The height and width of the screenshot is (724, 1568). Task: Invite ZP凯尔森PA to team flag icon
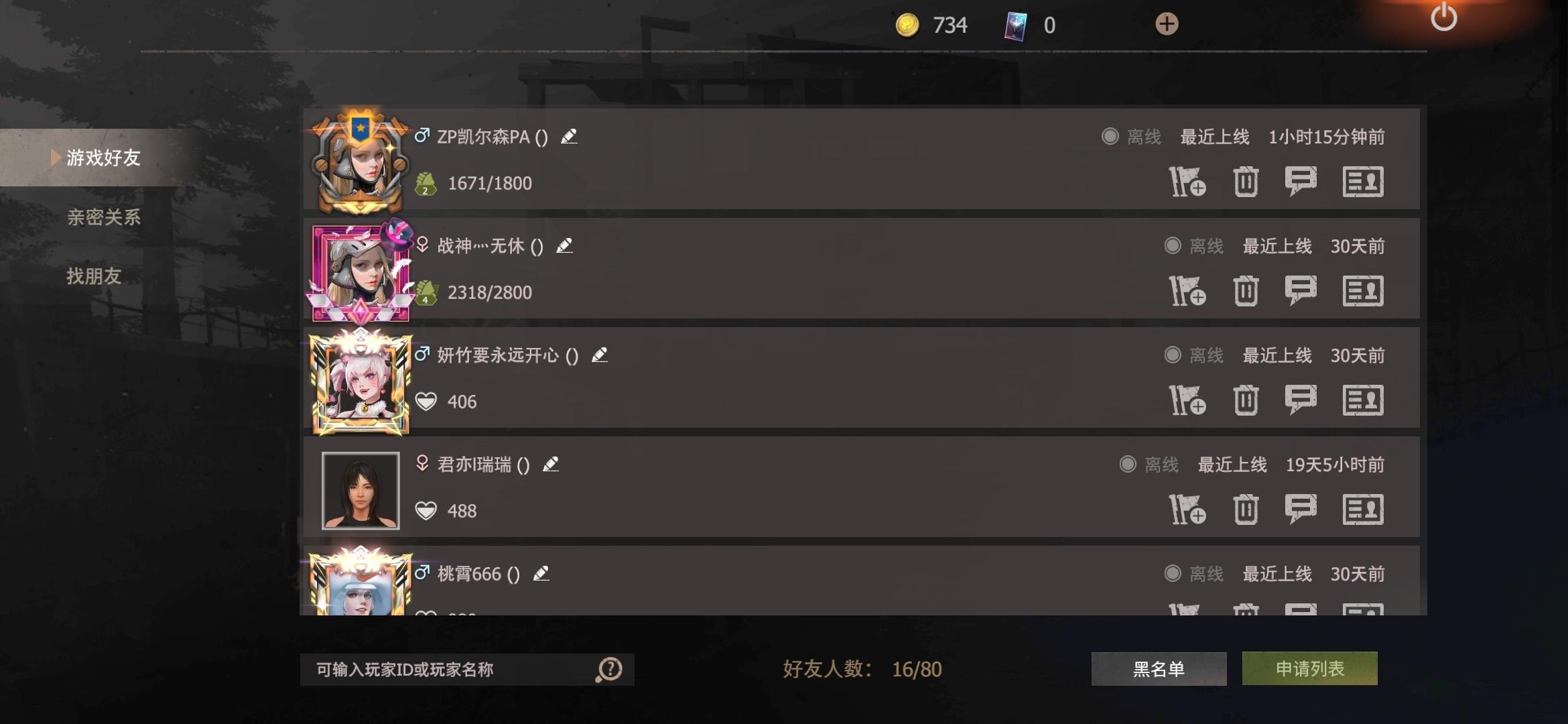(x=1187, y=182)
